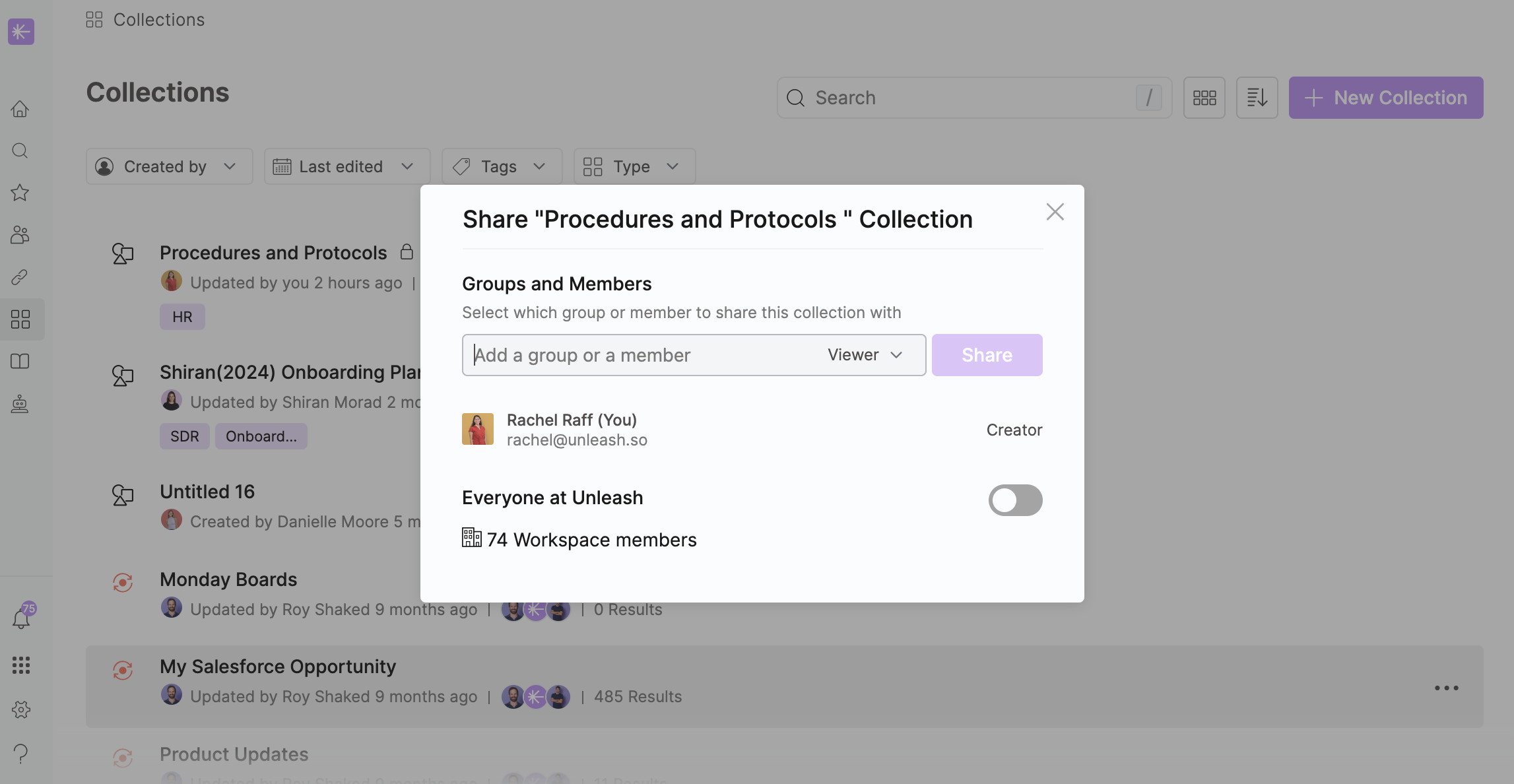Expand the Last edited filter

347,166
